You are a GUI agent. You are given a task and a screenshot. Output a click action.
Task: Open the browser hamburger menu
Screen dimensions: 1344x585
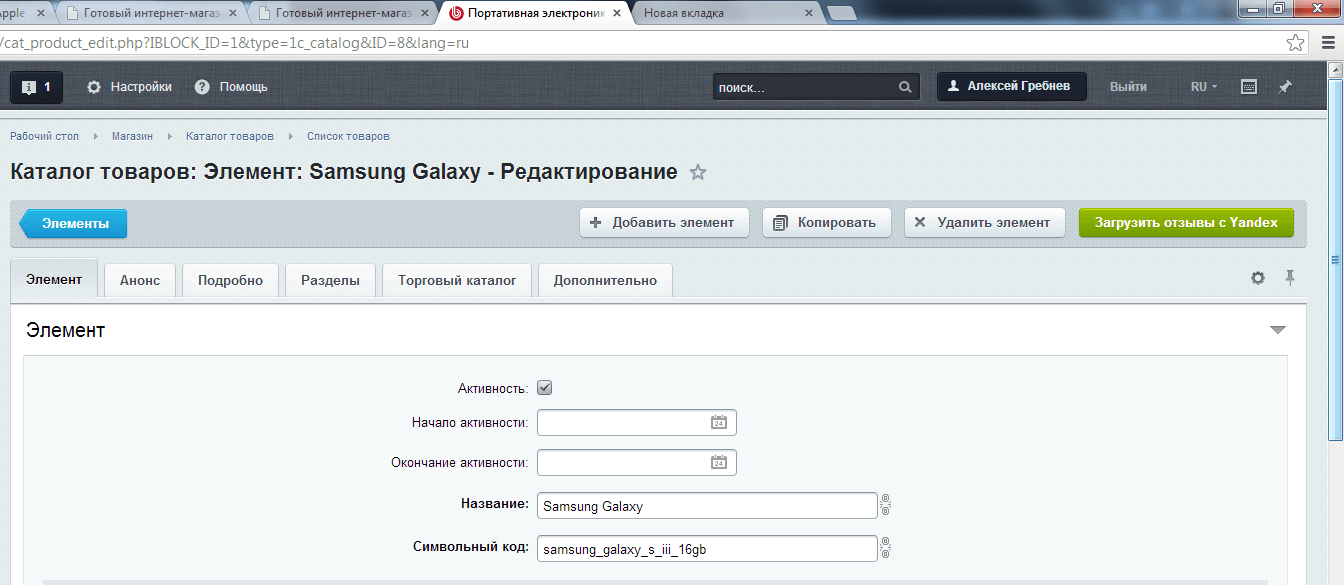pyautogui.click(x=1328, y=43)
